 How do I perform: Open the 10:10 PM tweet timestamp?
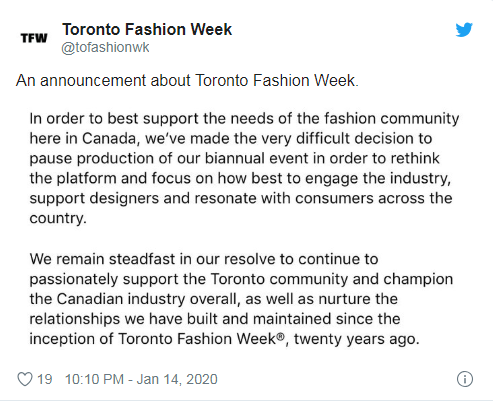click(94, 379)
